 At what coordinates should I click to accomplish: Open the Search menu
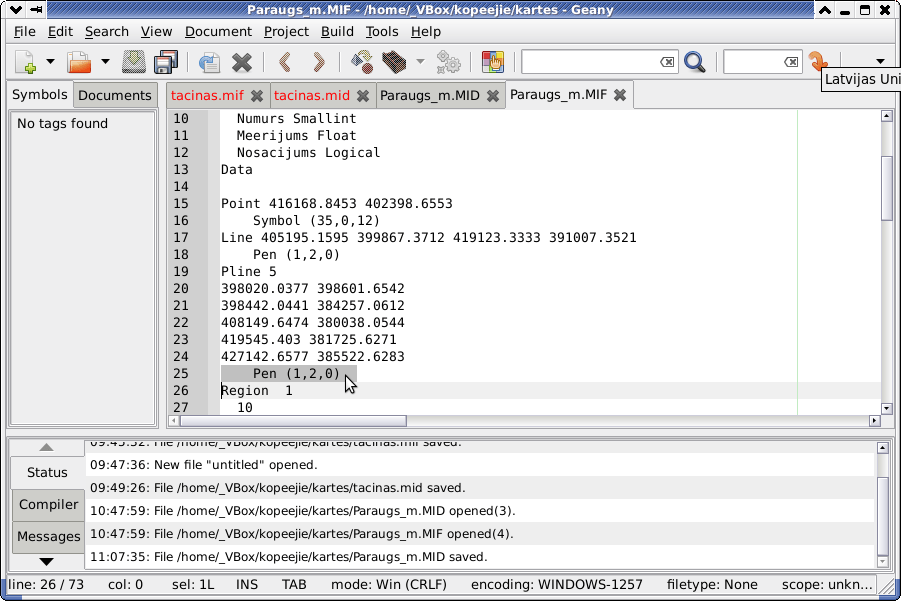[106, 32]
